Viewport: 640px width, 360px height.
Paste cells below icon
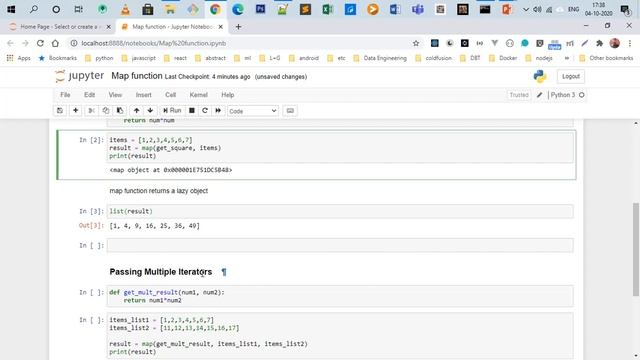coord(120,111)
